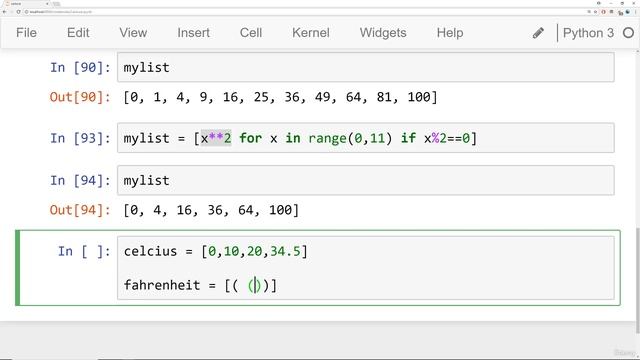Click the browser extension icon beside star
This screenshot has height=360, width=640.
point(603,11)
